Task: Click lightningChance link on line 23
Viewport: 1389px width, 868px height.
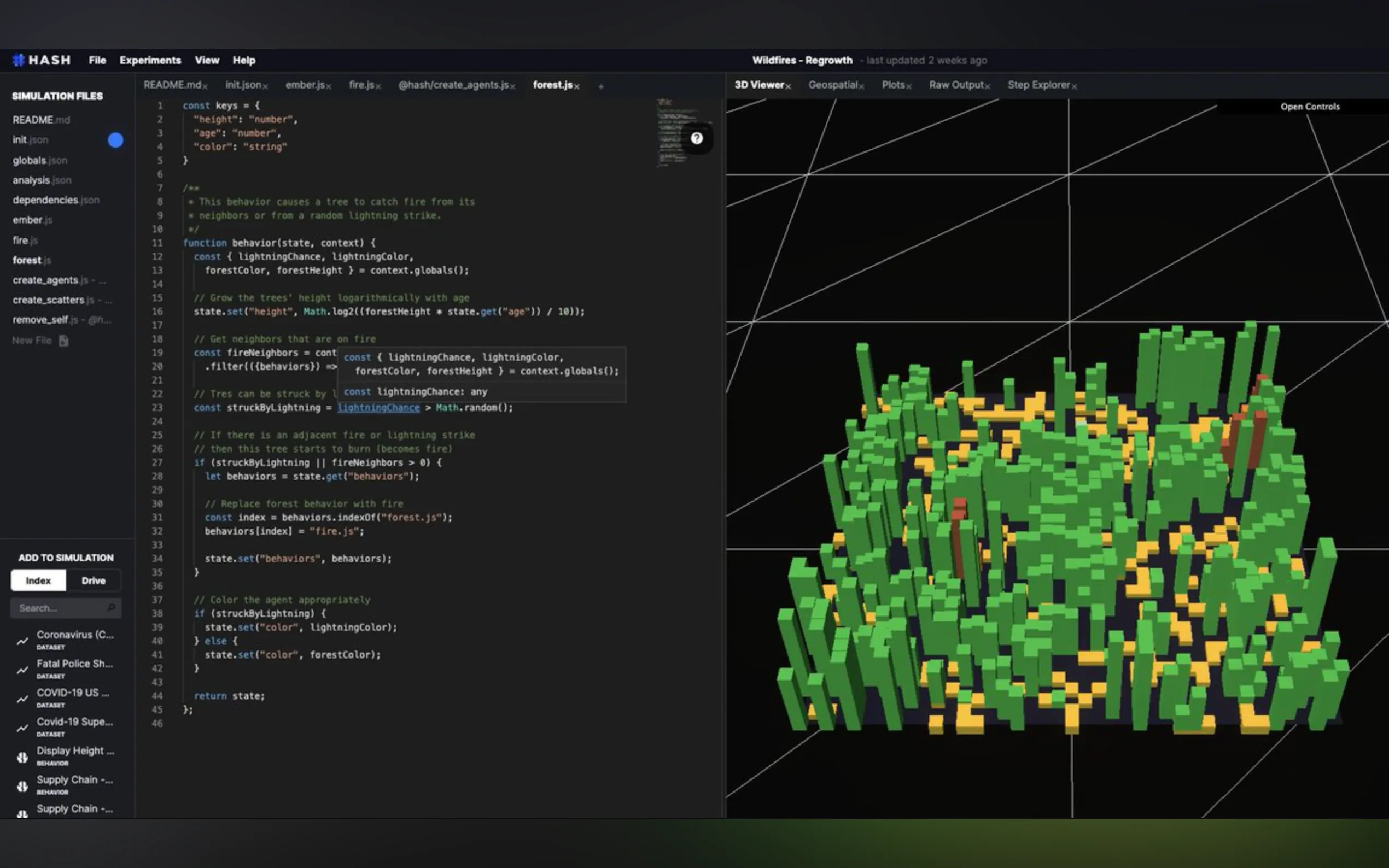Action: coord(378,408)
